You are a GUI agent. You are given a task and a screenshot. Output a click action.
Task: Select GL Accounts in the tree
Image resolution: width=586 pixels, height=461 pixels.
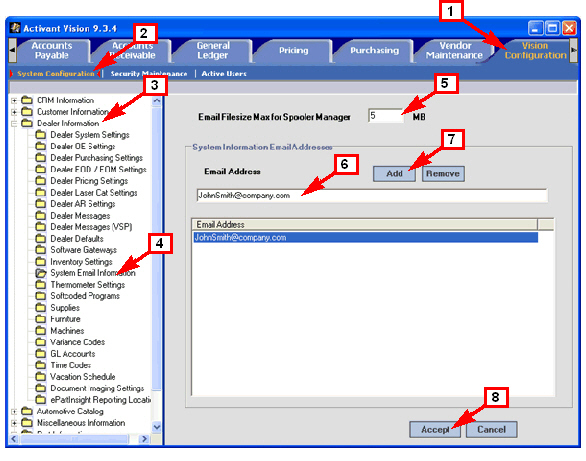pos(73,354)
